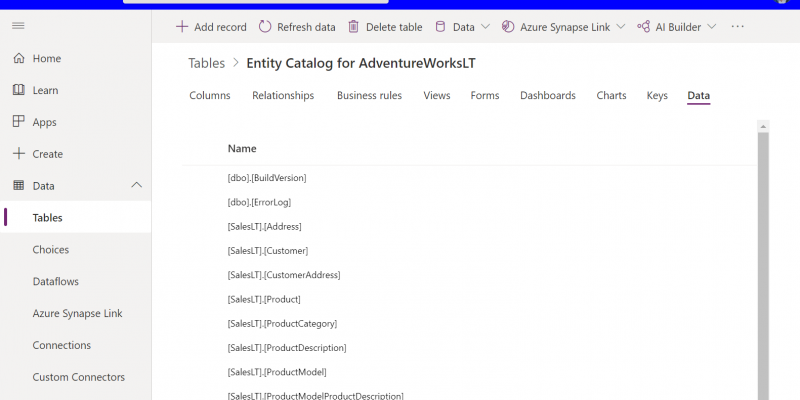Screen dimensions: 800x400
Task: Click the scrollbar up arrow
Action: 763,127
